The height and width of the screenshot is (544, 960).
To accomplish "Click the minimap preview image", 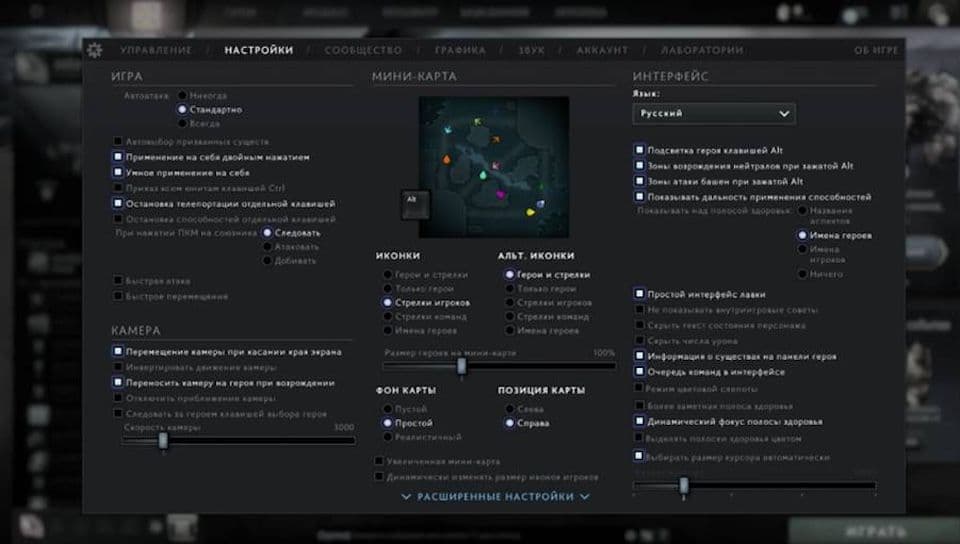I will point(494,159).
